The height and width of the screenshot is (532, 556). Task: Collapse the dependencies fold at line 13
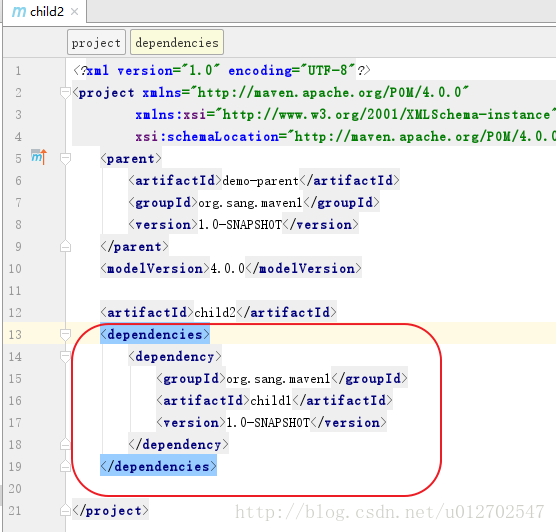point(65,334)
